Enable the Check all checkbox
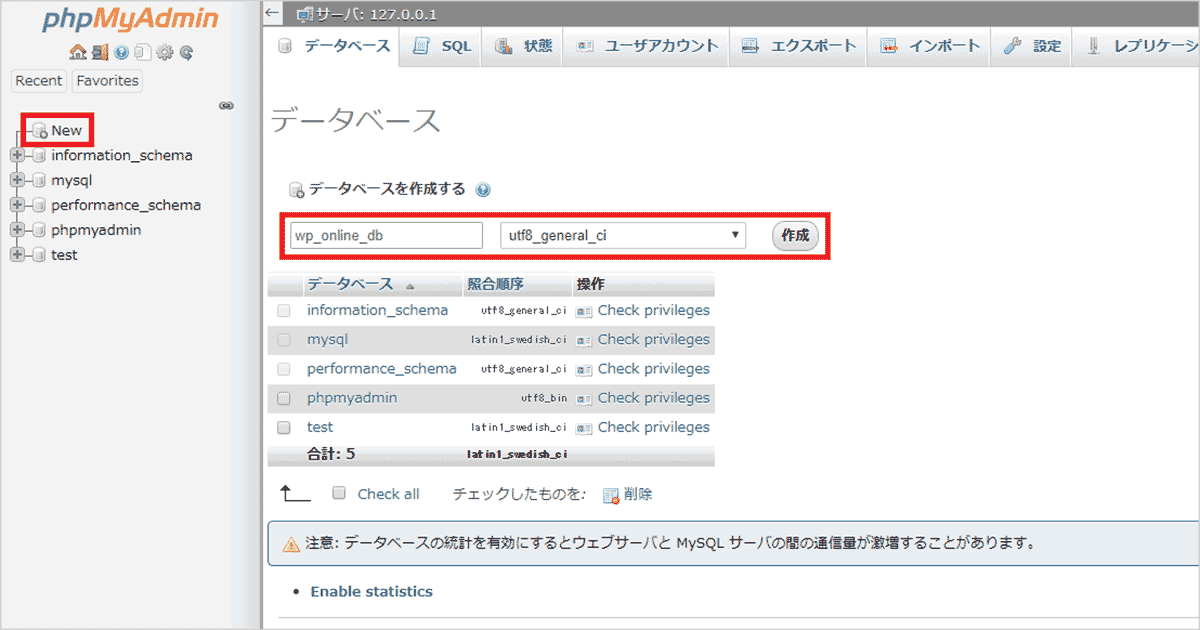Viewport: 1200px width, 630px height. (x=339, y=493)
